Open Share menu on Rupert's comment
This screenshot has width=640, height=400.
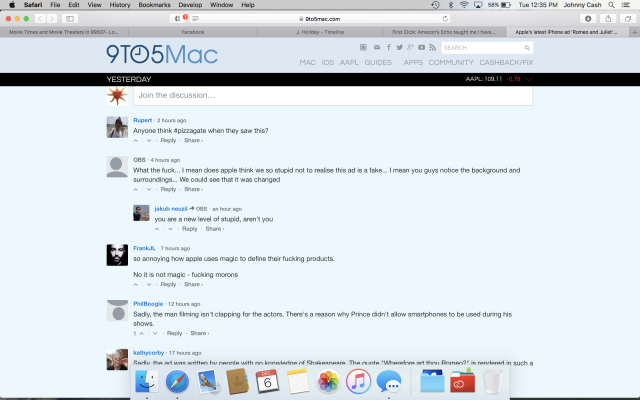click(193, 140)
